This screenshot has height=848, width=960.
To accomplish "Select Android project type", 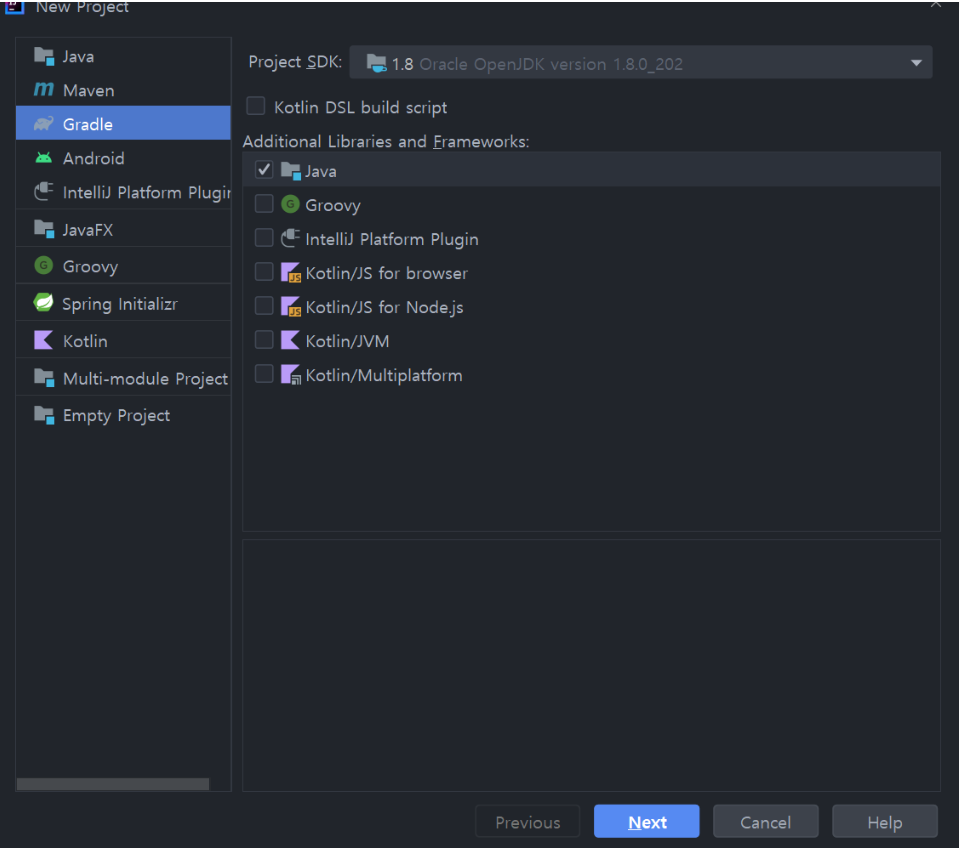I will (124, 158).
